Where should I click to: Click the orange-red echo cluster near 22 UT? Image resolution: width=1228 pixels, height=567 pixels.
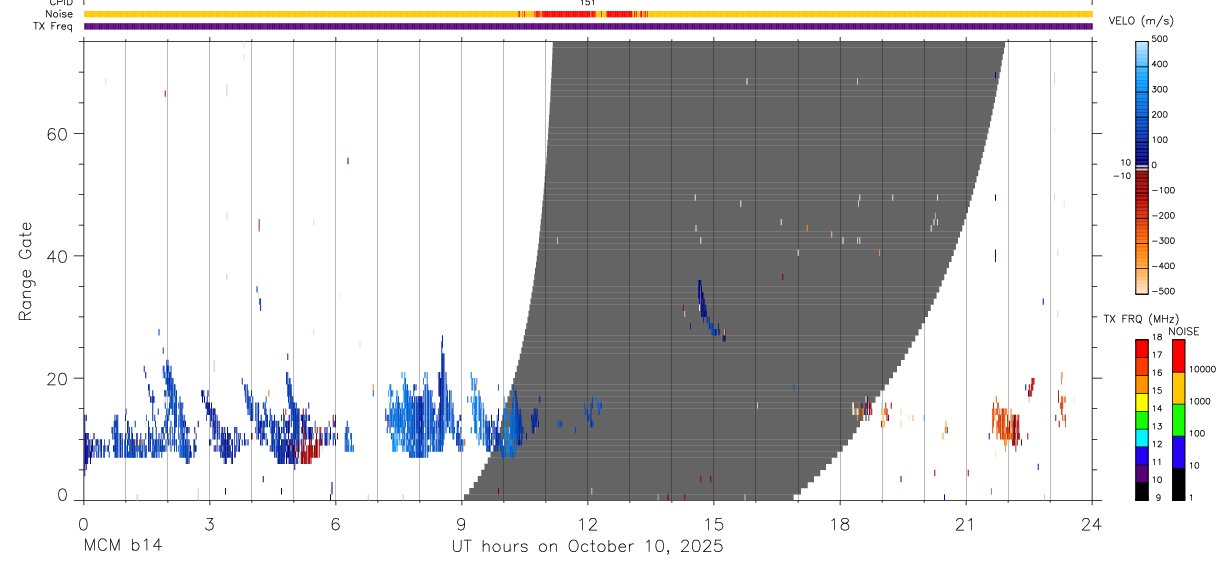tap(1006, 423)
